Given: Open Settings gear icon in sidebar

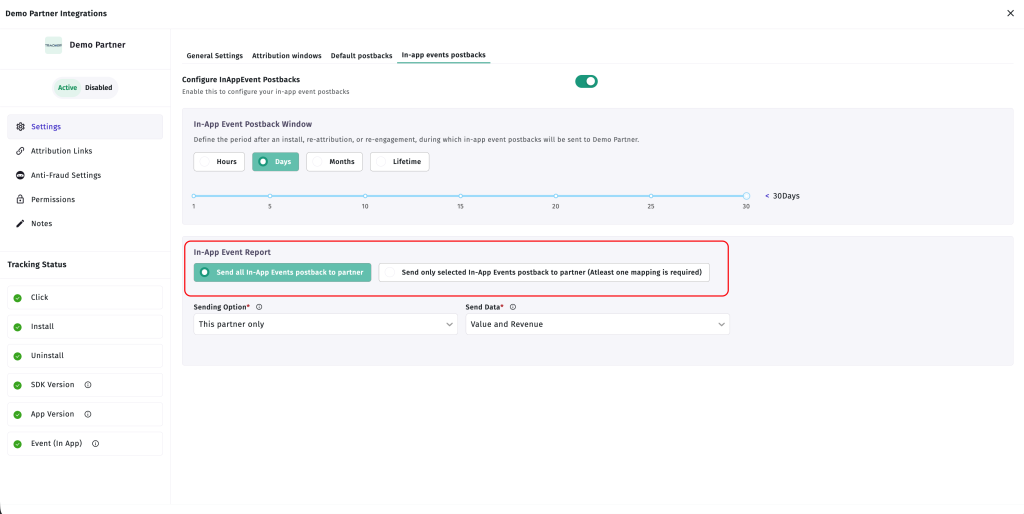Looking at the screenshot, I should pos(20,127).
